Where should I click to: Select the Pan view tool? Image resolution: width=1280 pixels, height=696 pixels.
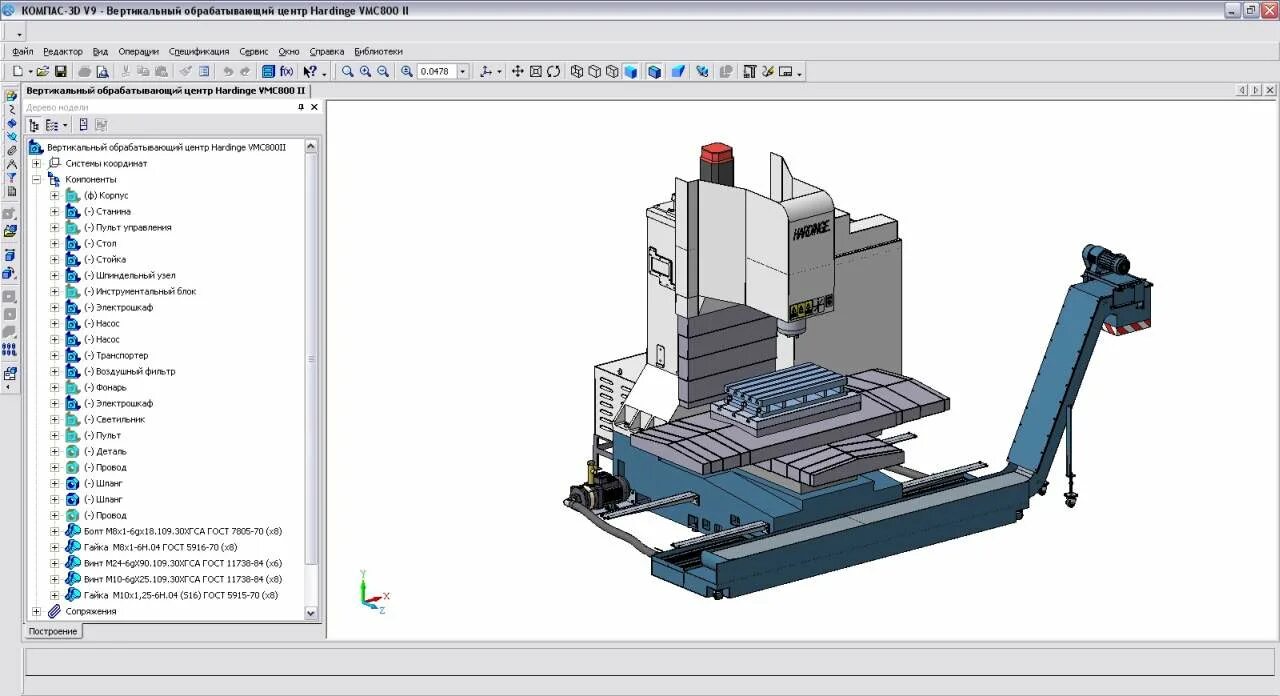pos(517,71)
